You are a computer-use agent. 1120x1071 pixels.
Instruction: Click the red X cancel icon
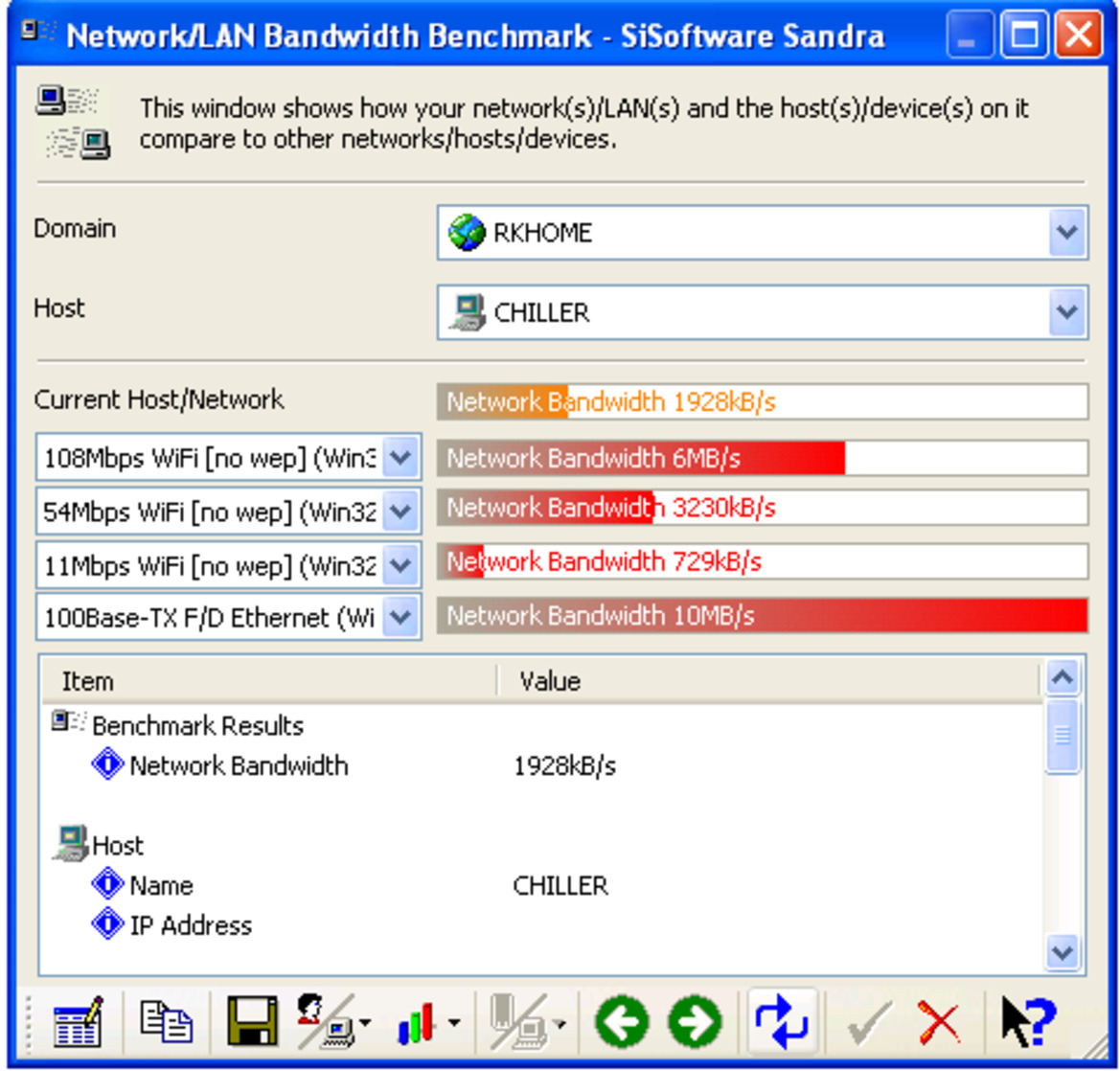(x=939, y=1023)
